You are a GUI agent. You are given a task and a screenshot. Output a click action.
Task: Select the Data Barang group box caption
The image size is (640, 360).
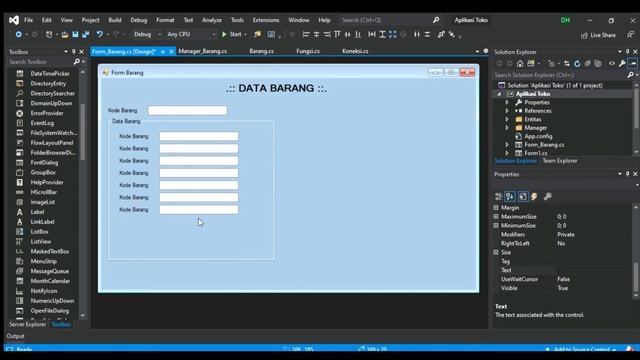tap(126, 122)
